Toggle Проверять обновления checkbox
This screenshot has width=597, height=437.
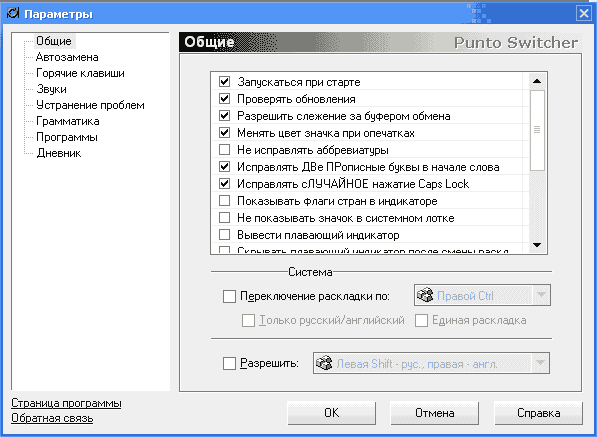pos(225,99)
